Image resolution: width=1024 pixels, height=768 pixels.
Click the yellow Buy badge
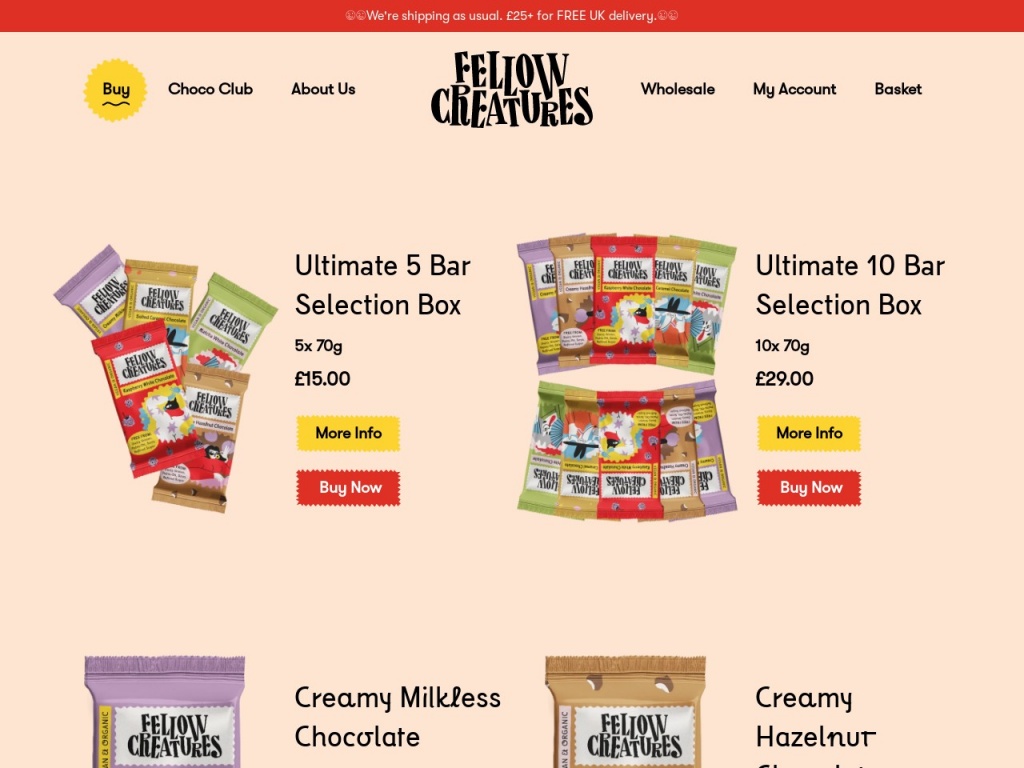[x=115, y=89]
